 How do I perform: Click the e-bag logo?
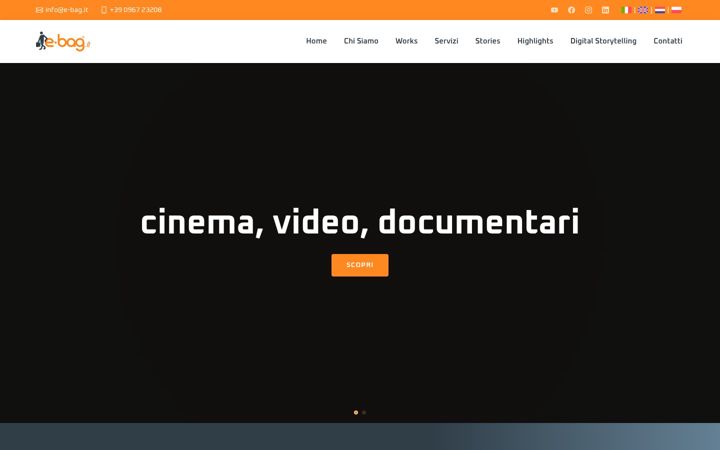point(63,41)
